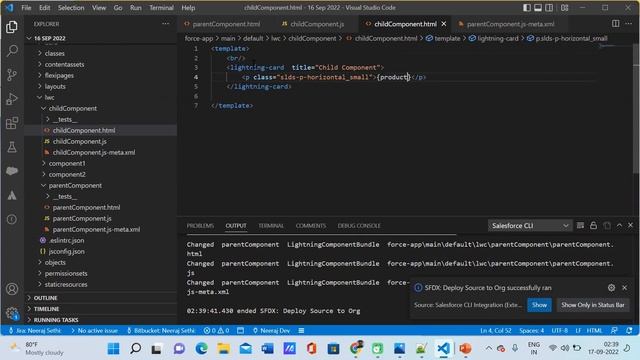Click Show Only in Status Bar button
The width and height of the screenshot is (640, 360).
[593, 305]
